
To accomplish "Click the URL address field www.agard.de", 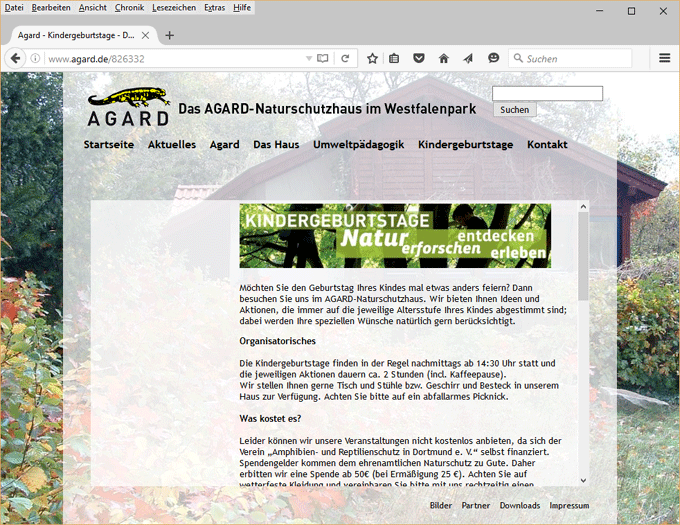I will (173, 59).
